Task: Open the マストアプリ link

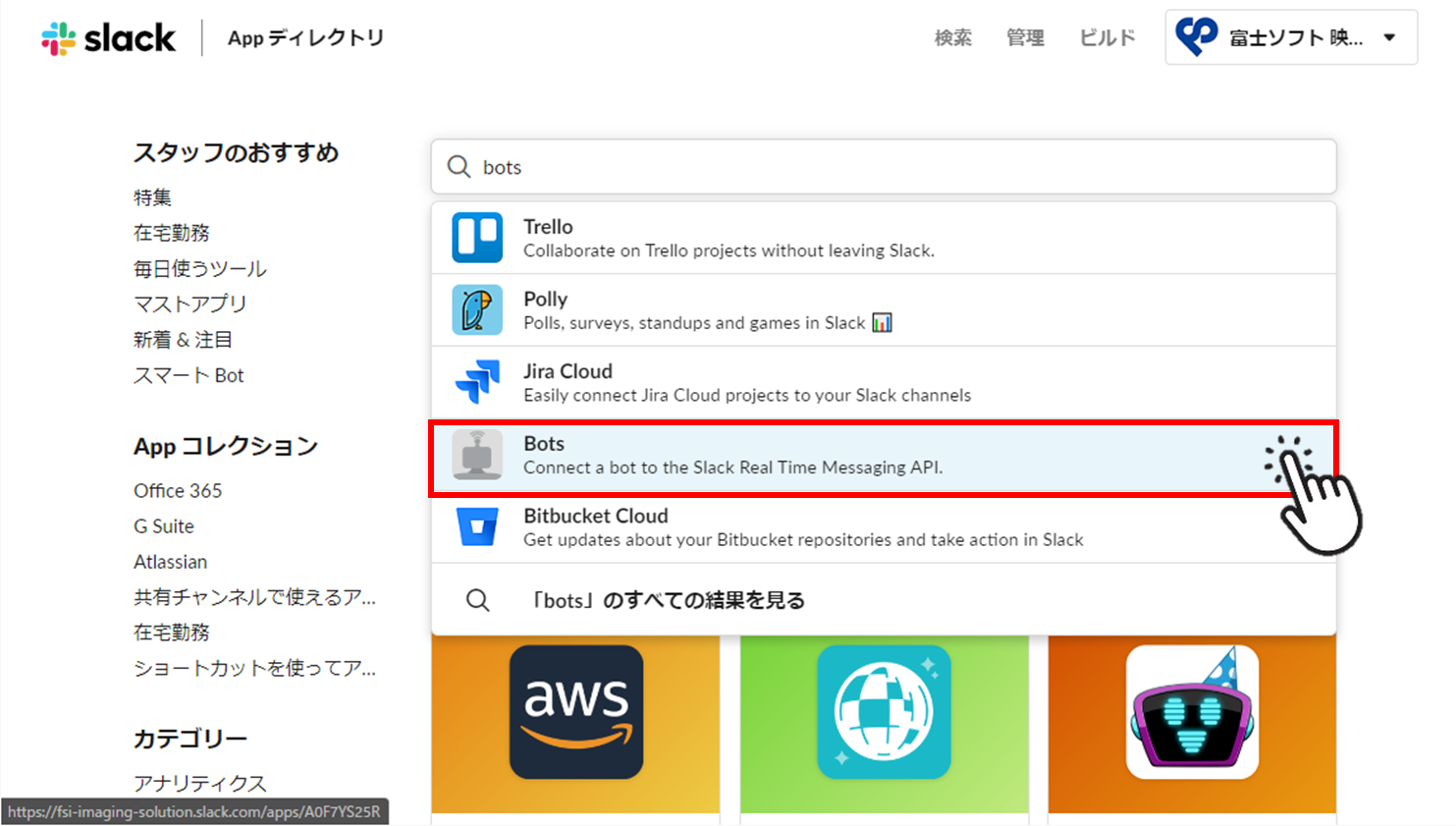Action: pos(190,304)
